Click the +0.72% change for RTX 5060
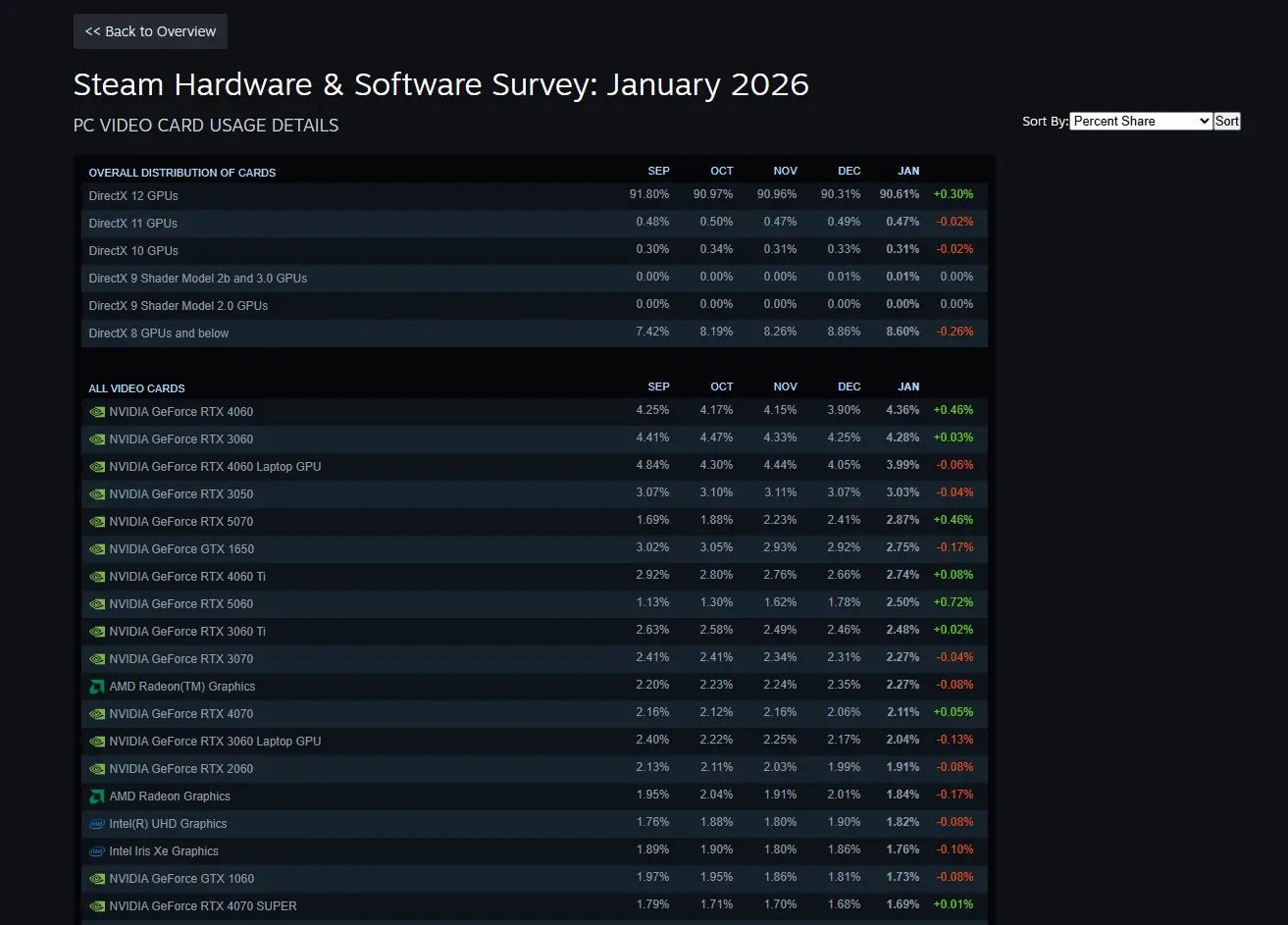The height and width of the screenshot is (925, 1288). pyautogui.click(x=953, y=602)
